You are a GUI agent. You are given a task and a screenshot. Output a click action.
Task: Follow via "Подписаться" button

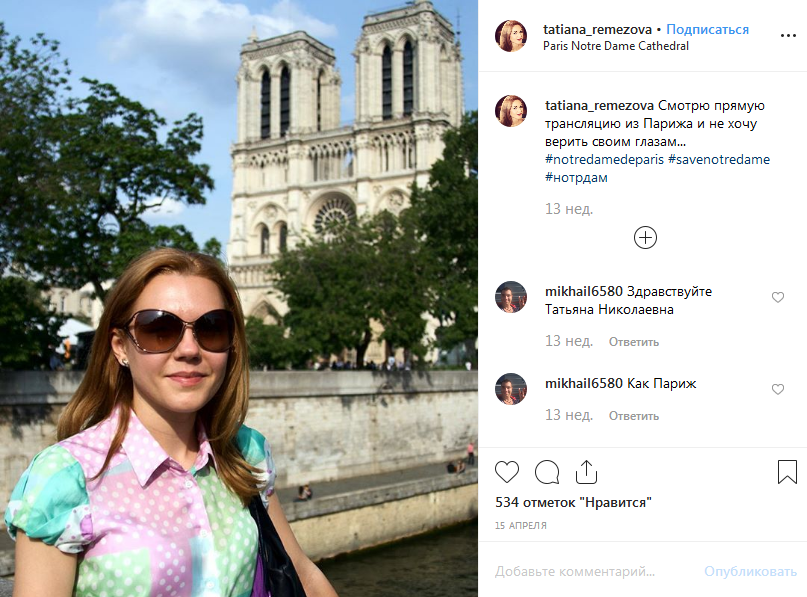pos(707,29)
